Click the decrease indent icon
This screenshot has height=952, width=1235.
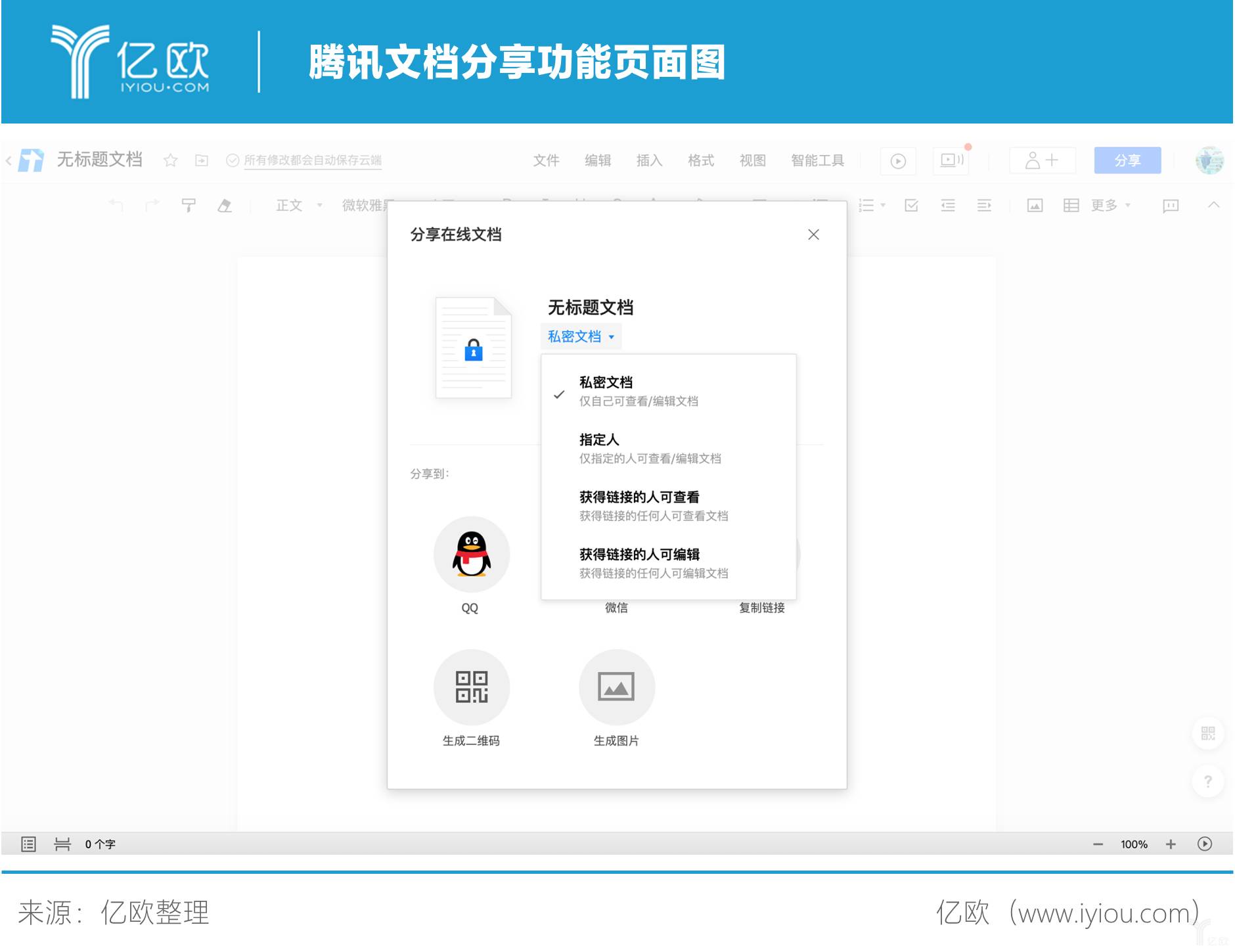[947, 206]
